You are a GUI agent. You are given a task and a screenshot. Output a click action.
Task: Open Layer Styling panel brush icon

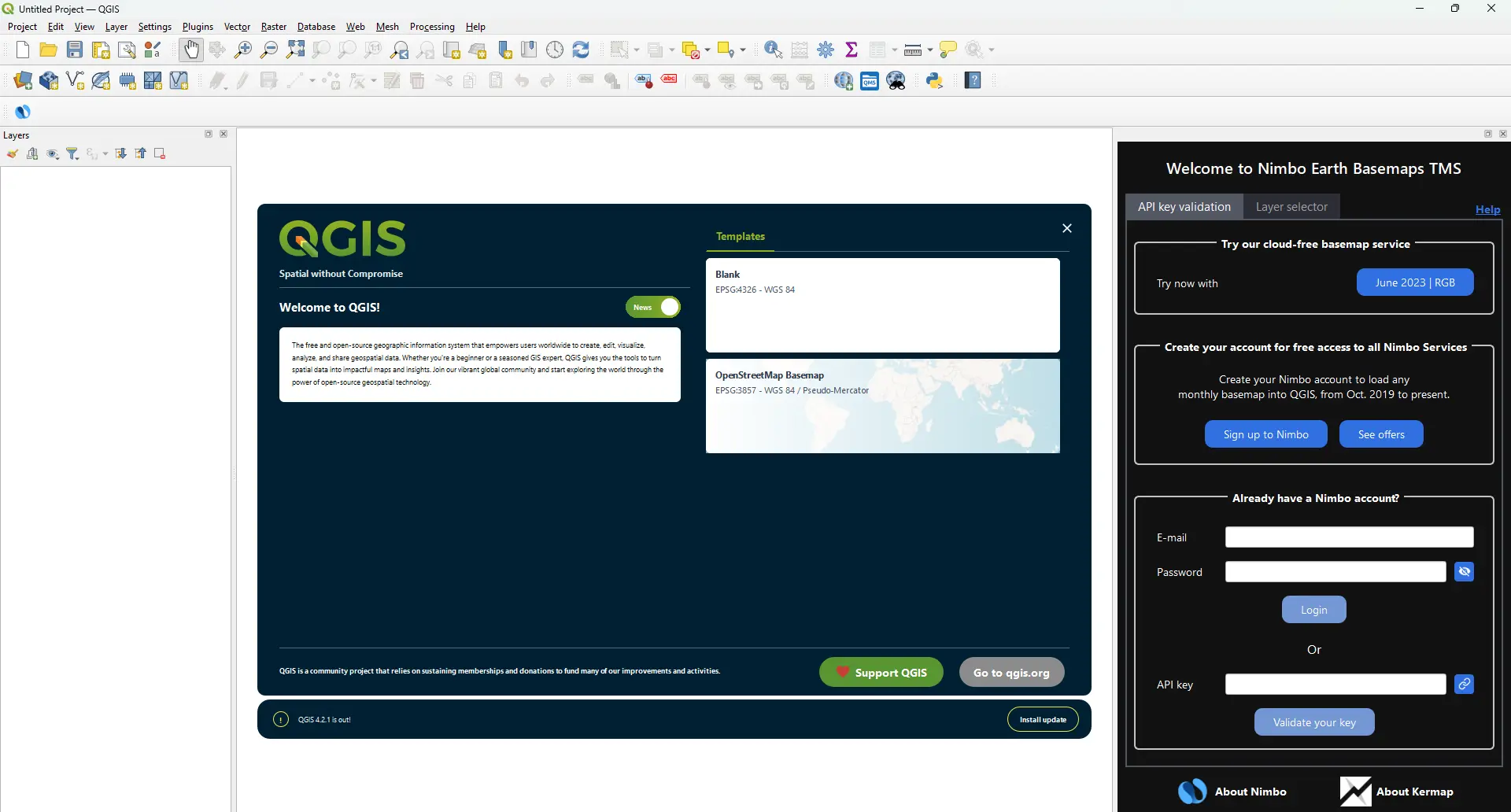point(13,153)
